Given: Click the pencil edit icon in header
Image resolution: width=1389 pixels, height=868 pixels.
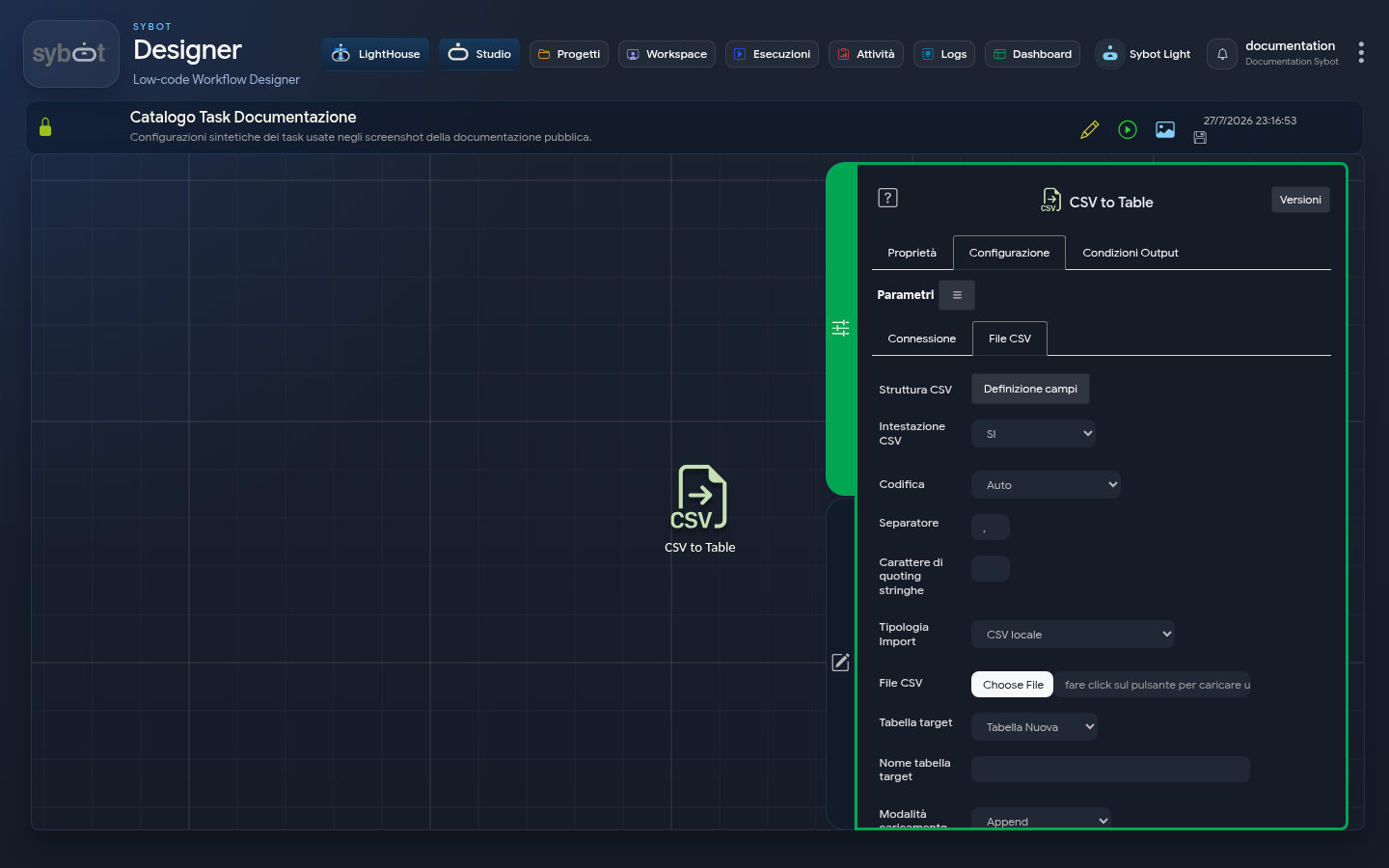Looking at the screenshot, I should (x=1089, y=129).
